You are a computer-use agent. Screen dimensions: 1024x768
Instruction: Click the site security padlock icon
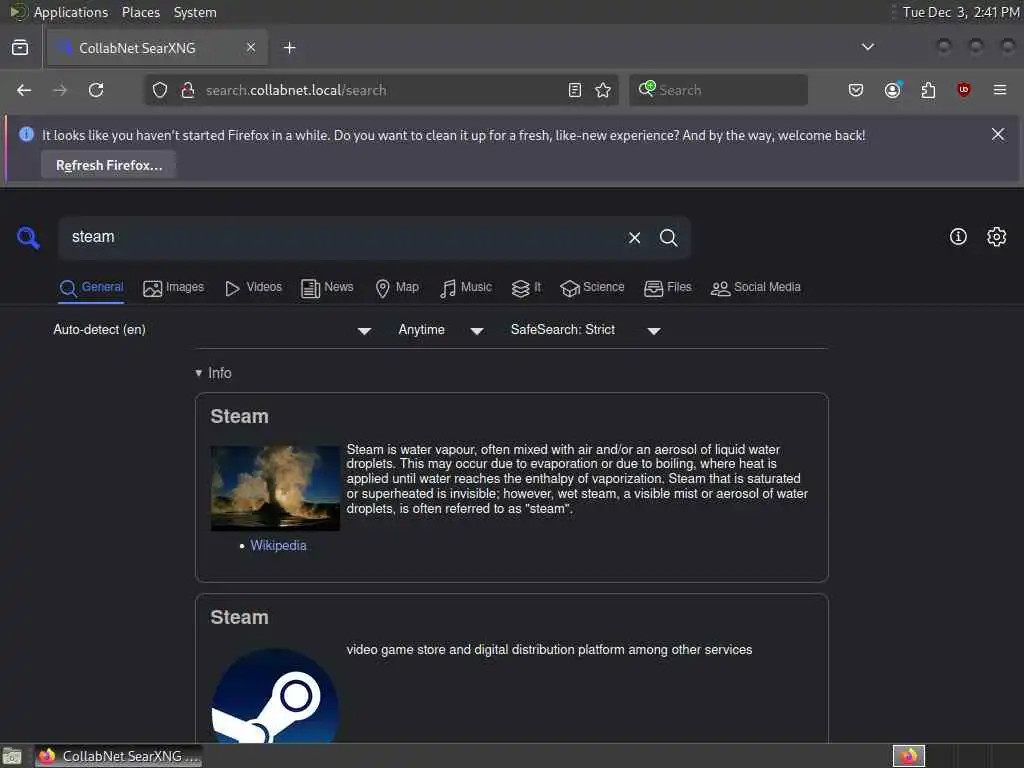pos(188,90)
